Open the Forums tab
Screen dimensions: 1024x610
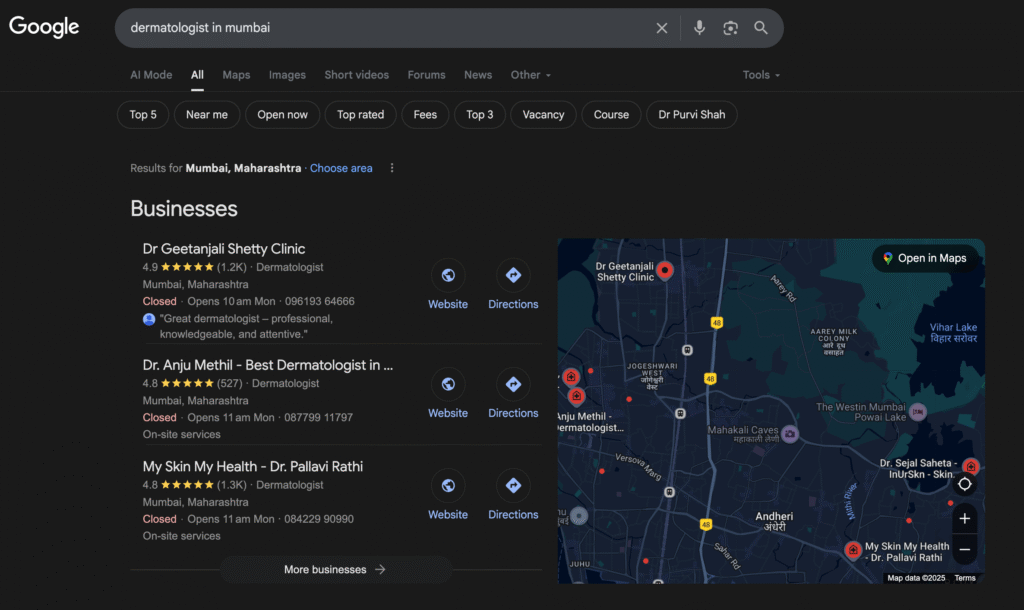(426, 75)
